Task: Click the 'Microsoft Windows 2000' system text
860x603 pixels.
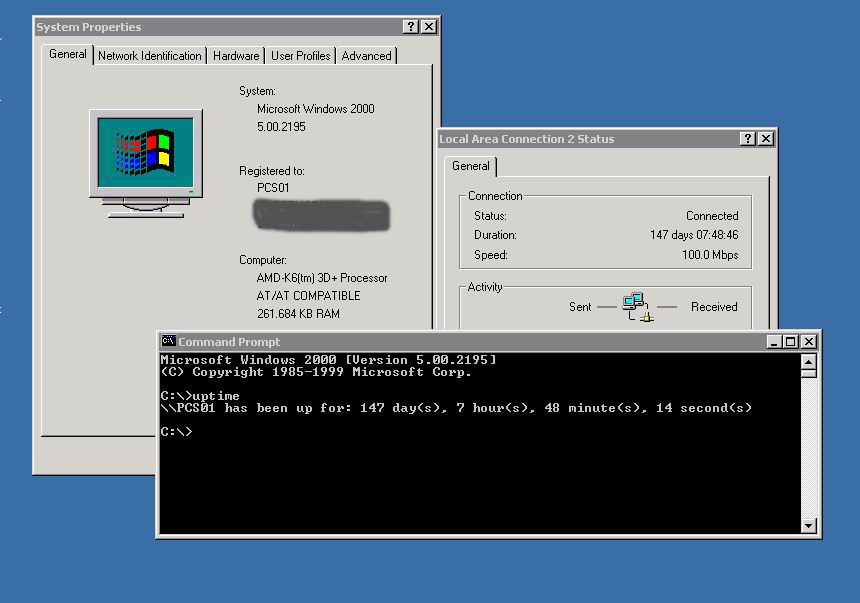Action: [315, 109]
